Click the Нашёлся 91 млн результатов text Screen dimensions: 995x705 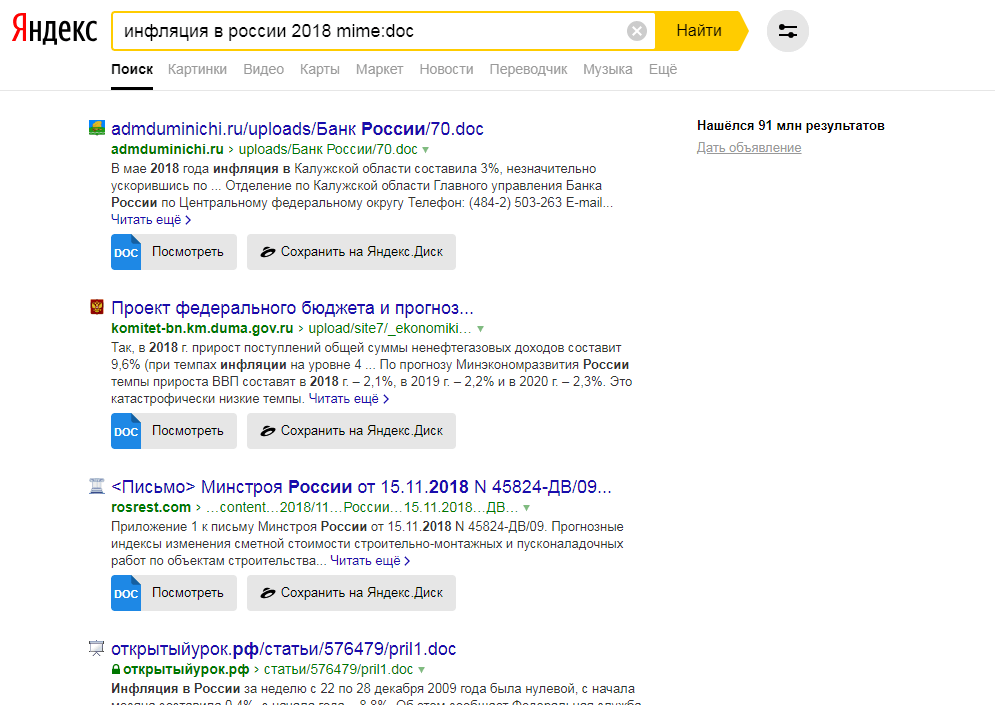point(791,126)
